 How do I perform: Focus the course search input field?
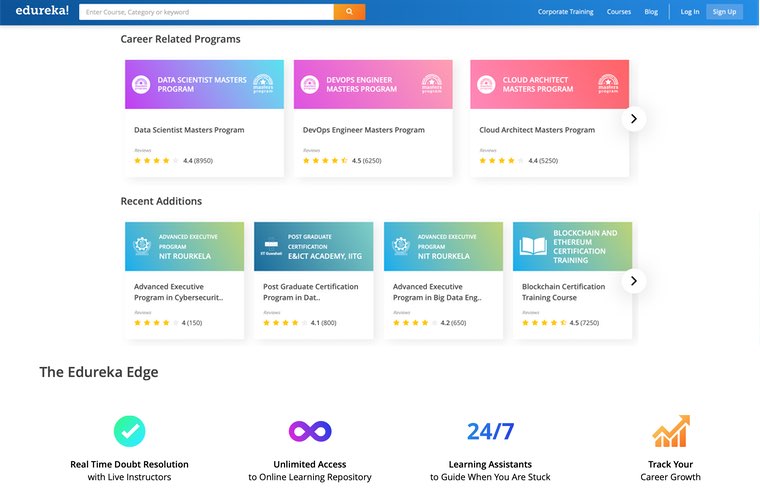[x=206, y=12]
